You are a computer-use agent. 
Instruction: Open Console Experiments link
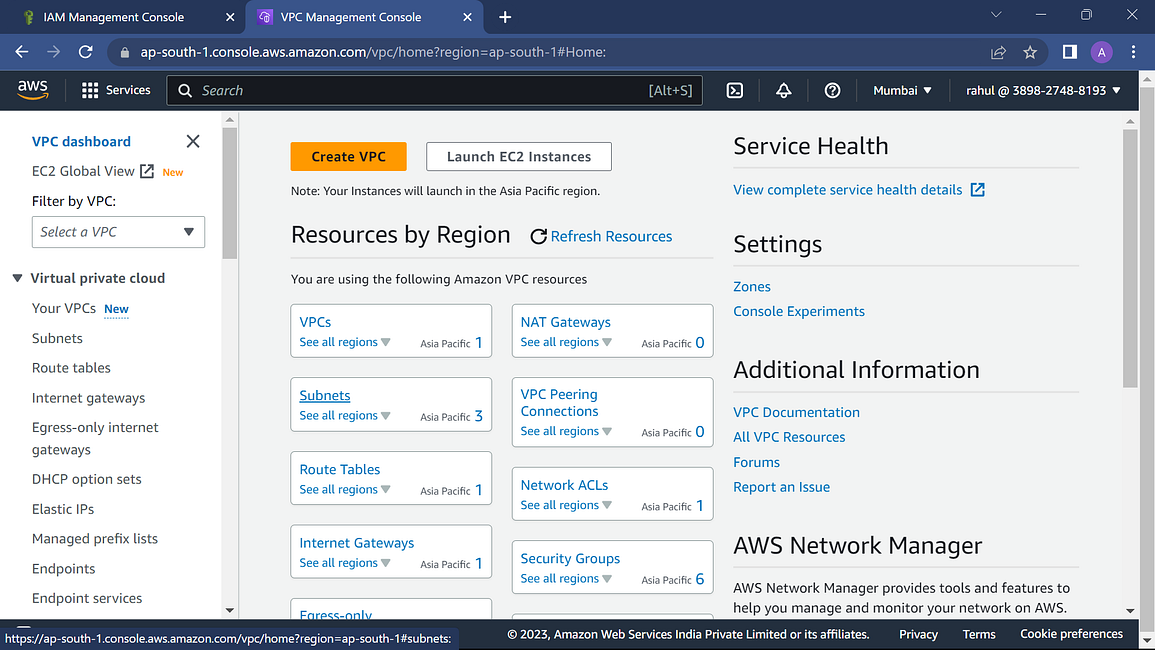pos(798,311)
